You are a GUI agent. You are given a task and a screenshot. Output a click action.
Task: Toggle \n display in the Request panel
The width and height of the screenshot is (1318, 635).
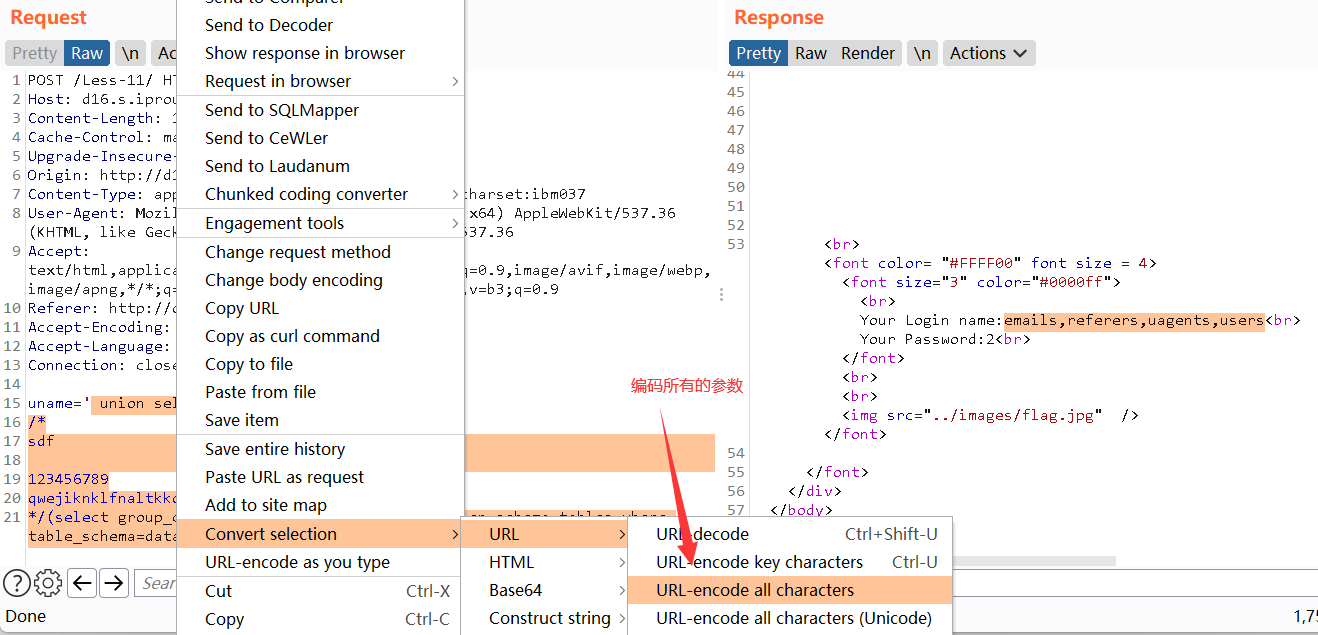(x=130, y=53)
